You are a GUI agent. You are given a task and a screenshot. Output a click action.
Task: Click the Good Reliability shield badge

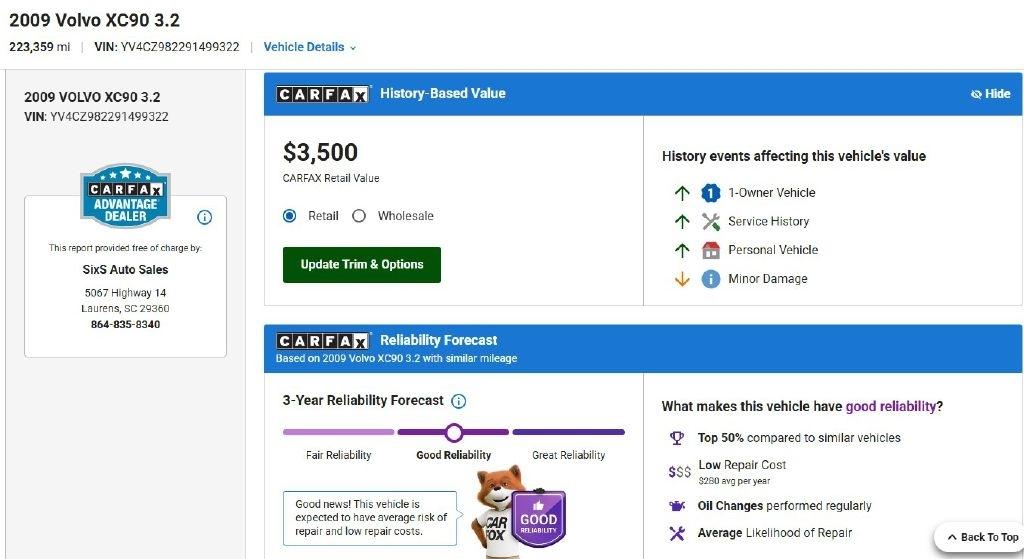pyautogui.click(x=538, y=519)
